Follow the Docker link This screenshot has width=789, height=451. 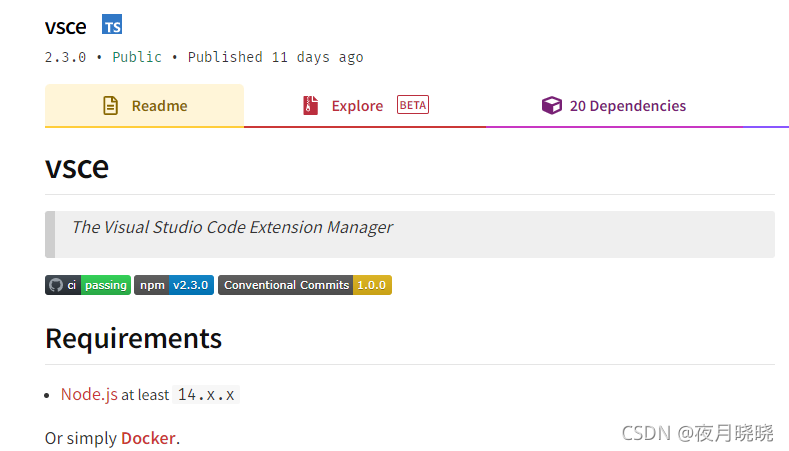coord(148,438)
